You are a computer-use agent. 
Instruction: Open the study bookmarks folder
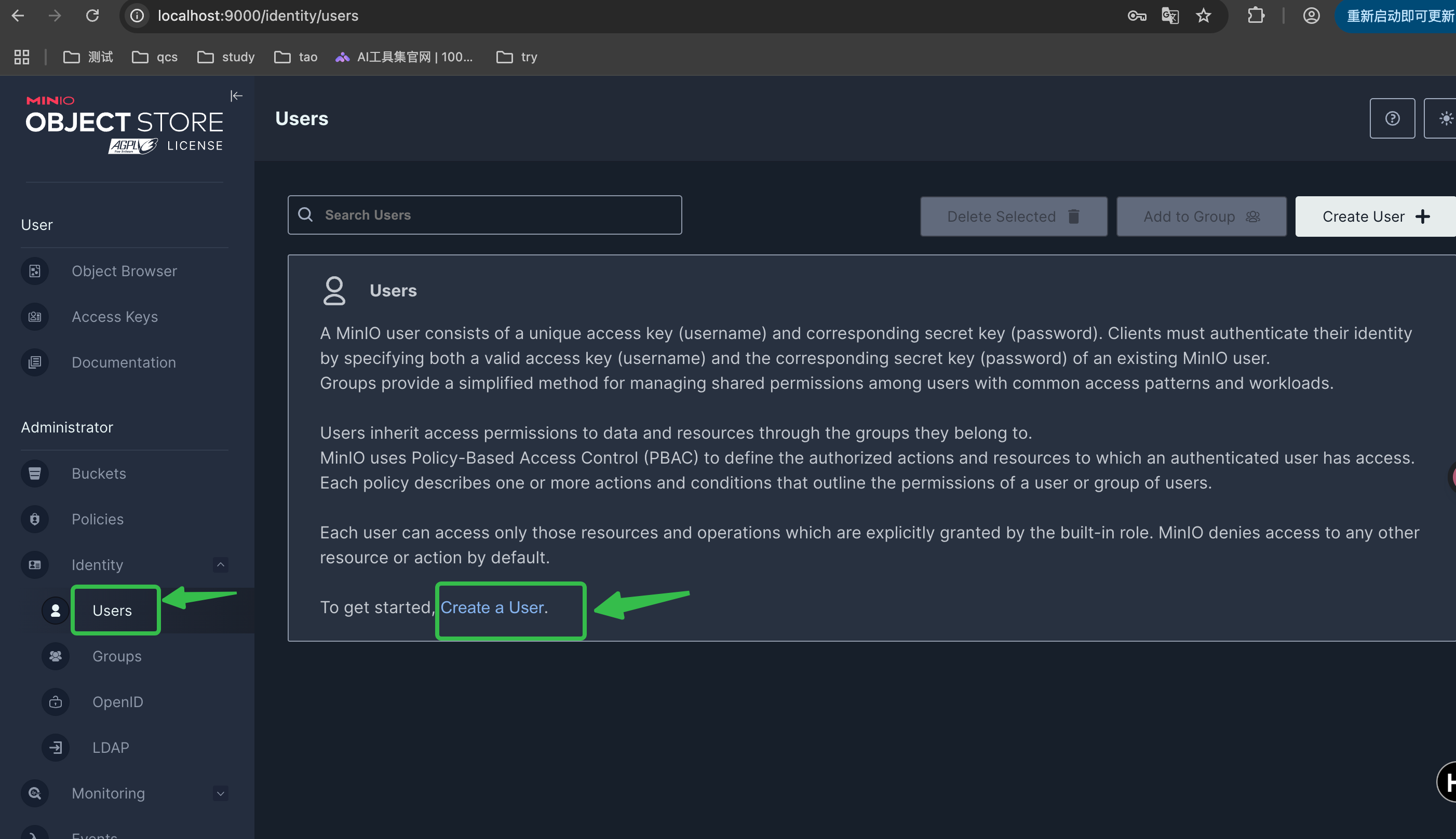click(x=226, y=57)
